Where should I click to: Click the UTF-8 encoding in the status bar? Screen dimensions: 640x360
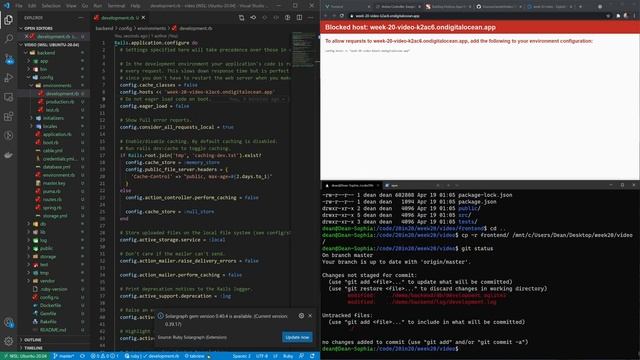pyautogui.click(x=262, y=356)
